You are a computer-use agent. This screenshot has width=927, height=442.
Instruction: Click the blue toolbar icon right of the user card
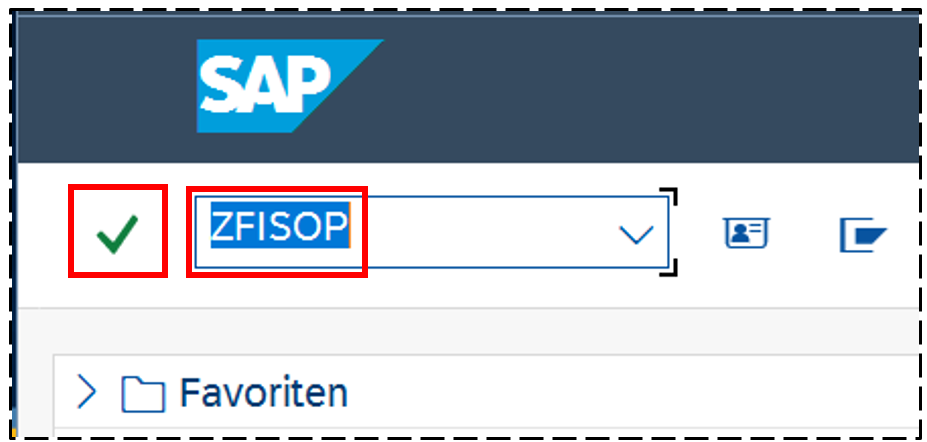click(x=864, y=235)
